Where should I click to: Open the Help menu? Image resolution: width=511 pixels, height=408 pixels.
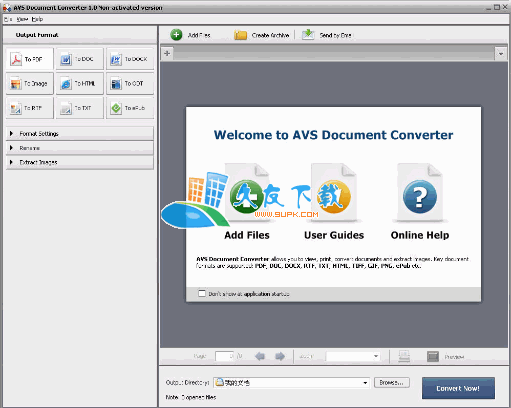pyautogui.click(x=37, y=19)
